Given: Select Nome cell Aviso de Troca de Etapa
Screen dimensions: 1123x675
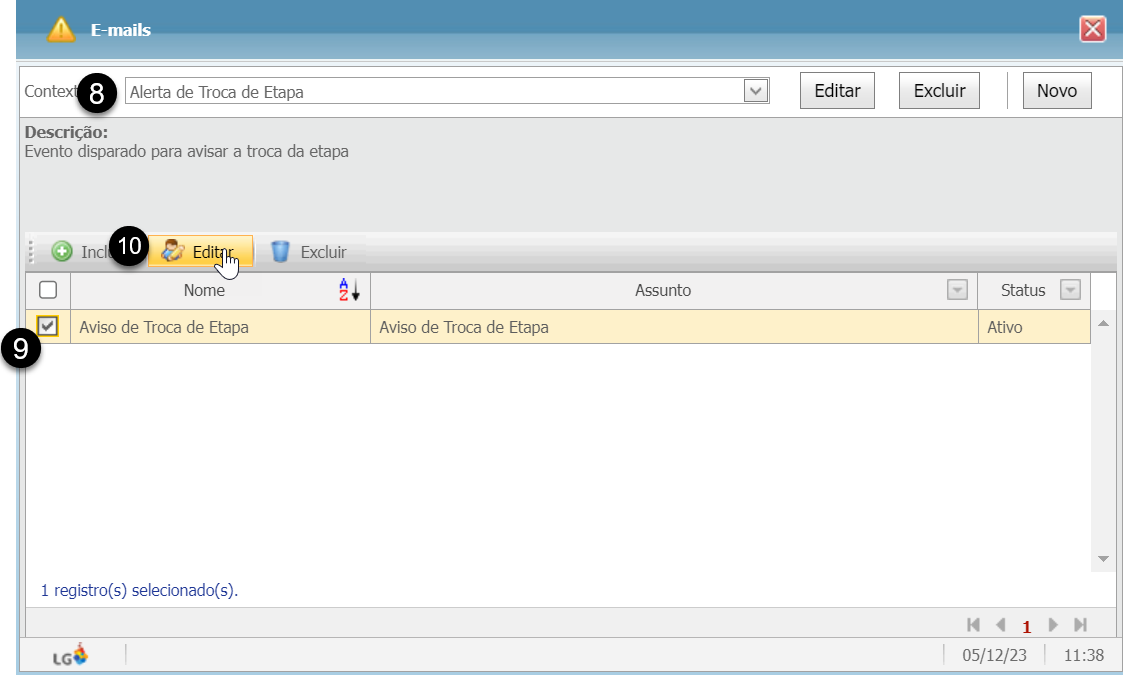Looking at the screenshot, I should (x=221, y=327).
